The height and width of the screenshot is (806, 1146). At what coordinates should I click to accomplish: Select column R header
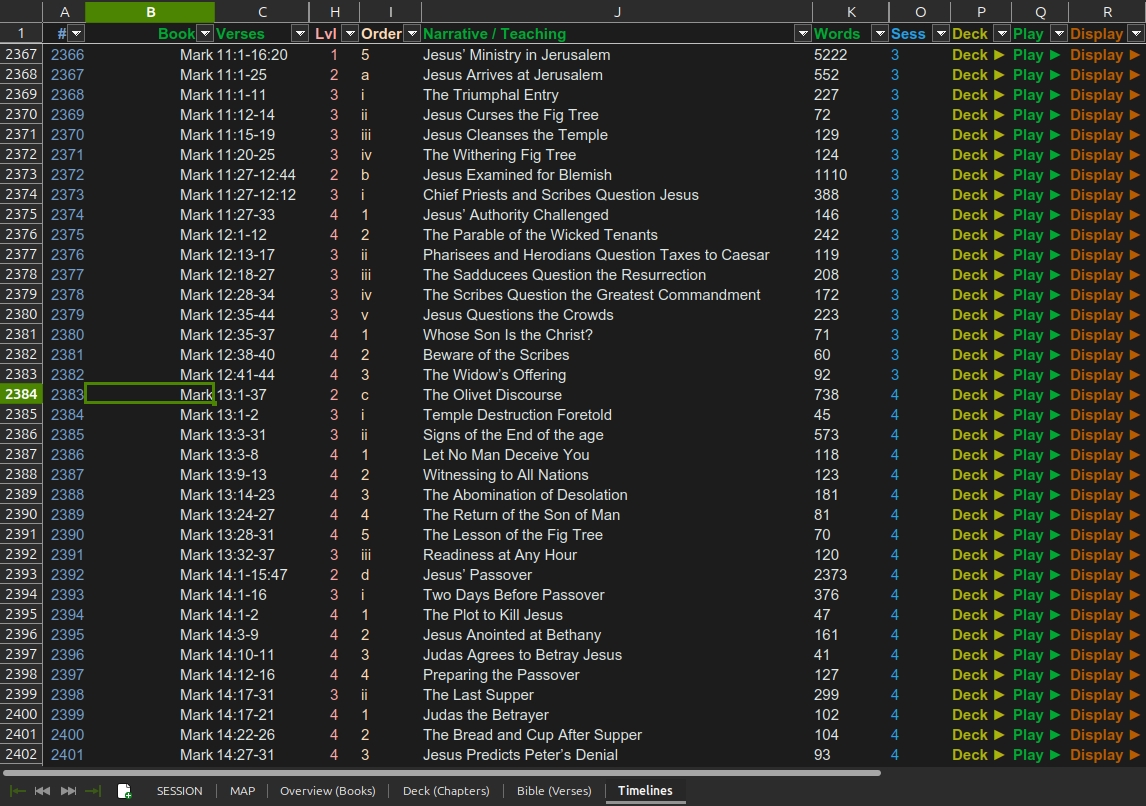[x=1107, y=12]
